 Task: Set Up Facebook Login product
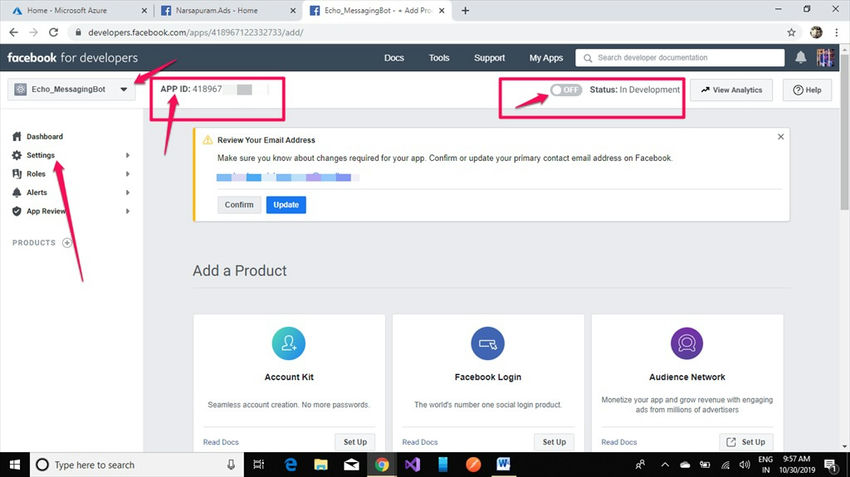click(x=554, y=442)
